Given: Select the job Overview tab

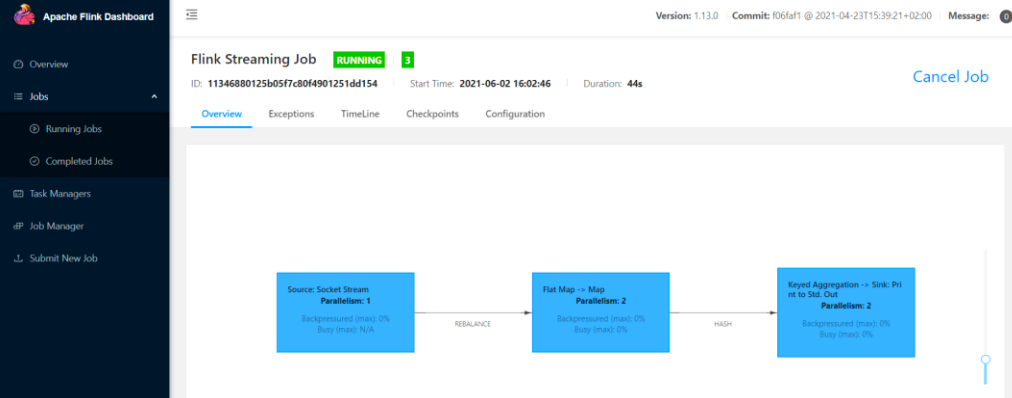Looking at the screenshot, I should tap(221, 114).
